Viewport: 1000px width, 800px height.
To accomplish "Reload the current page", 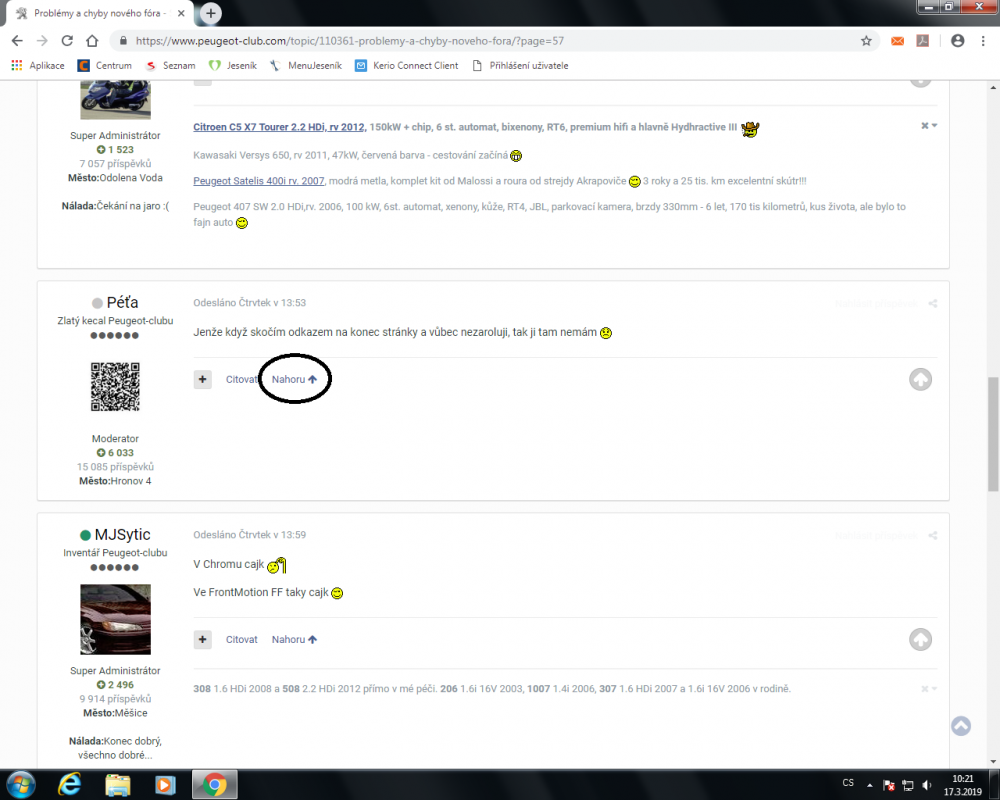I will (x=67, y=41).
